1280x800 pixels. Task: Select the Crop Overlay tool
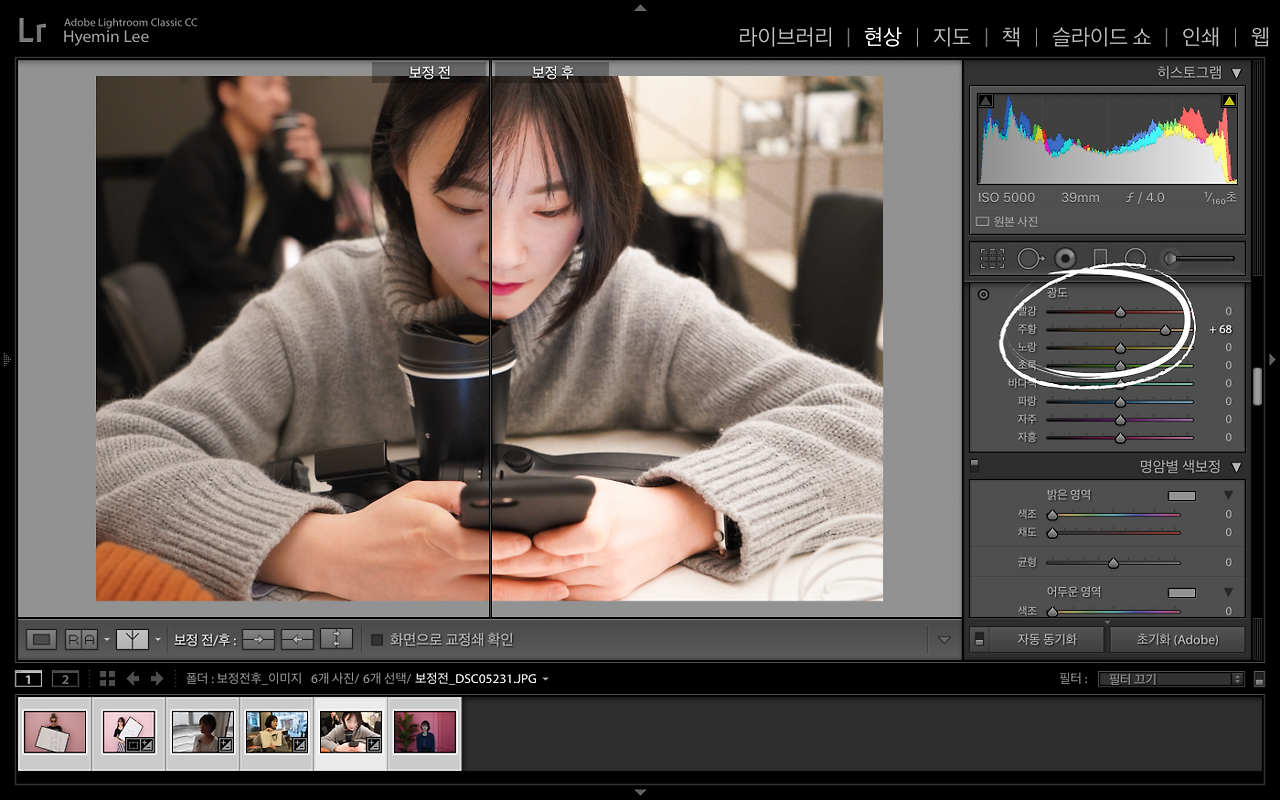coord(992,259)
